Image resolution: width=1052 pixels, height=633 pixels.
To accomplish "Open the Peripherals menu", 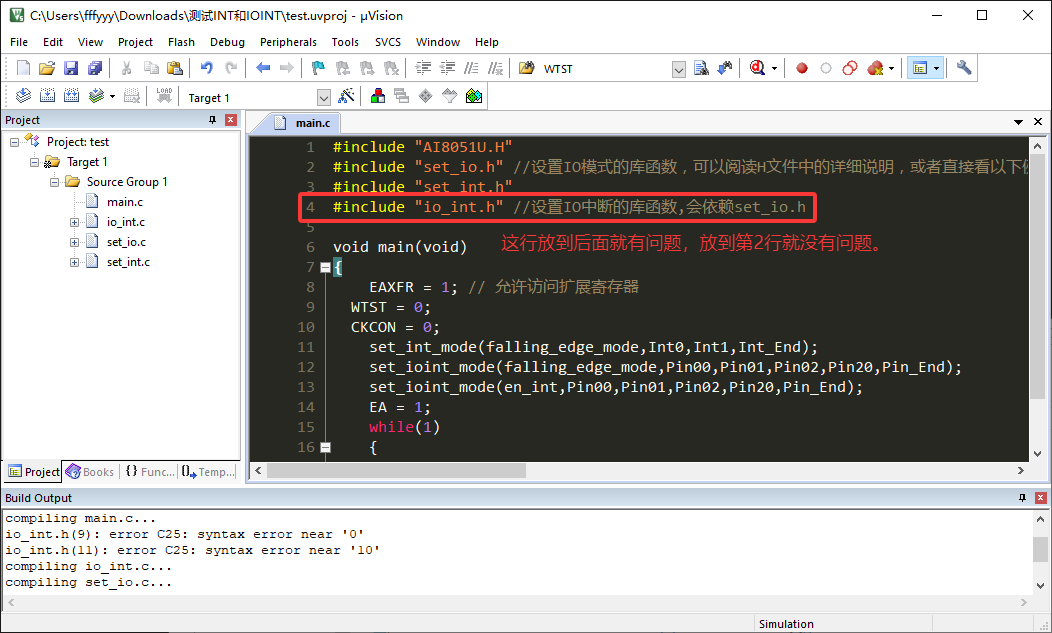I will pyautogui.click(x=288, y=42).
